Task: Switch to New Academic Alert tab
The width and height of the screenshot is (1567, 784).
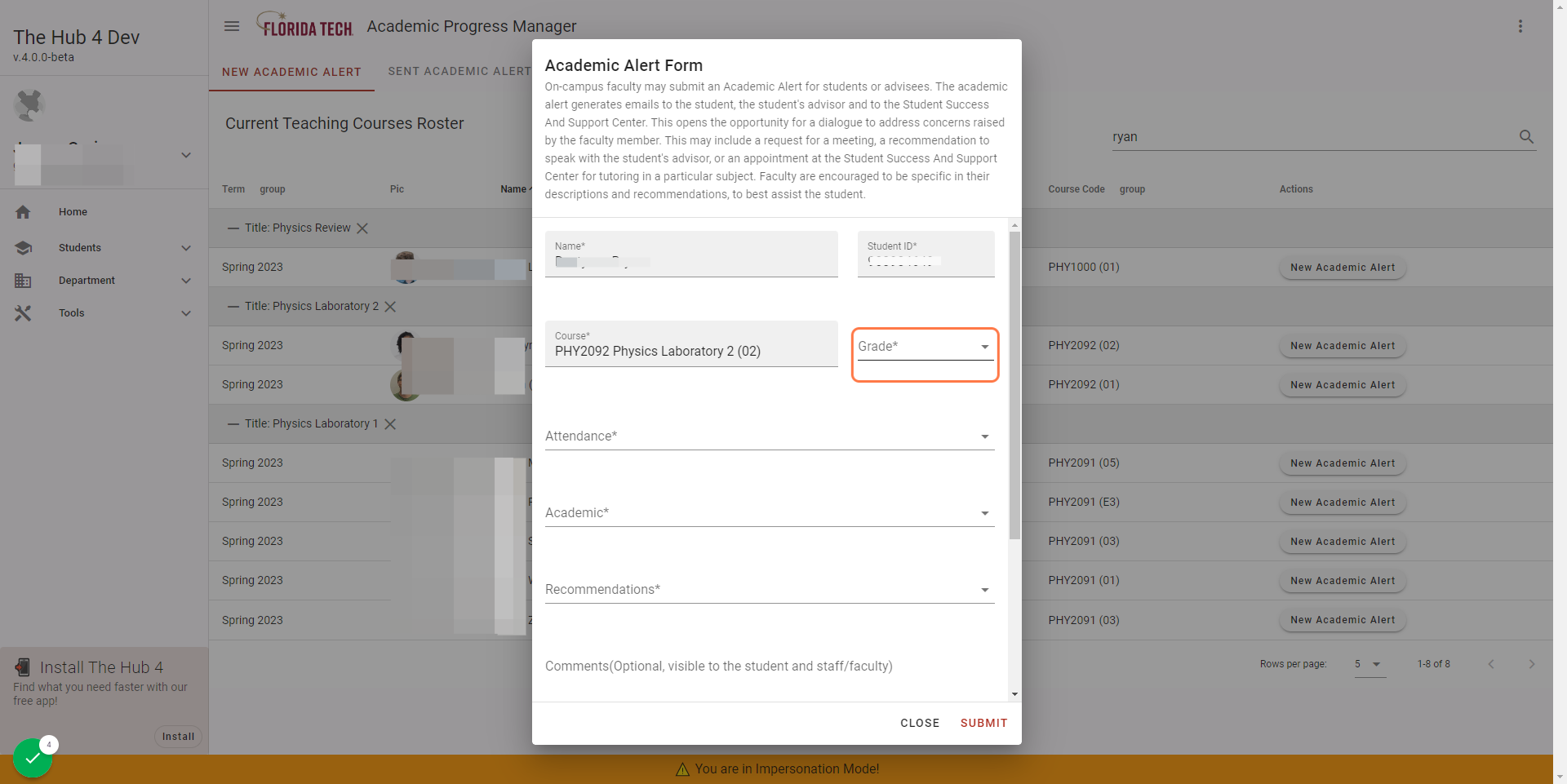Action: tap(291, 72)
